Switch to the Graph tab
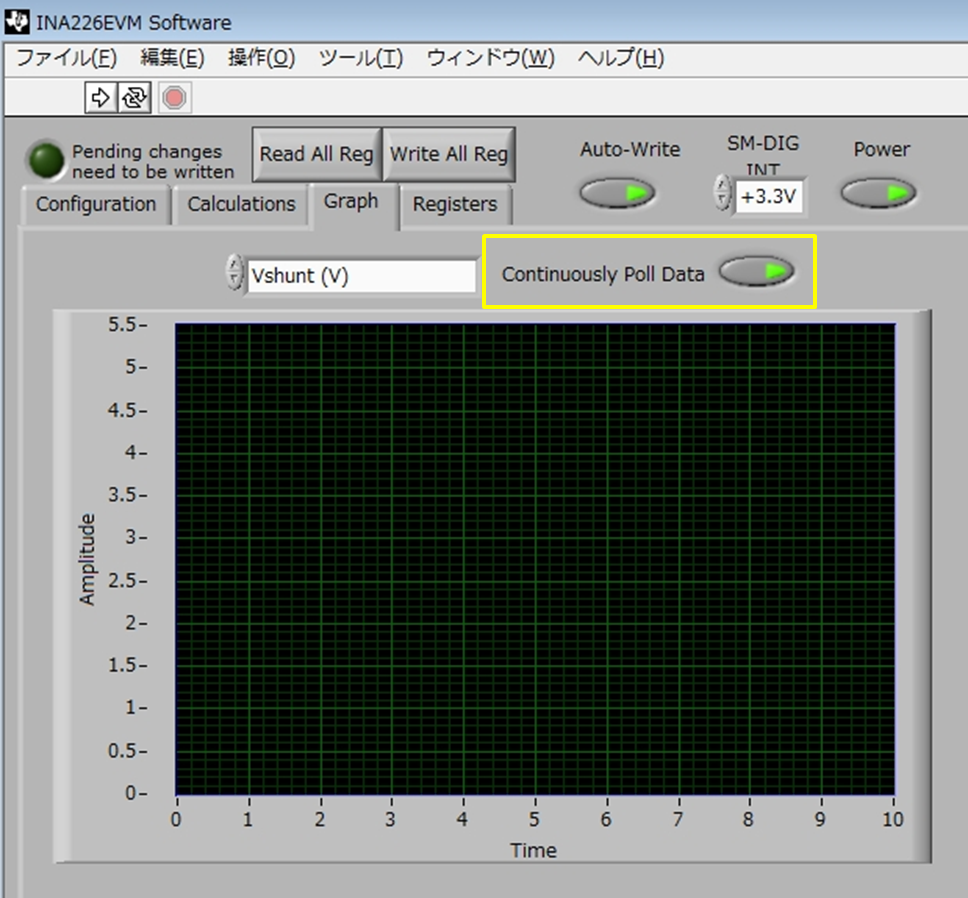Image resolution: width=968 pixels, height=898 pixels. tap(352, 201)
